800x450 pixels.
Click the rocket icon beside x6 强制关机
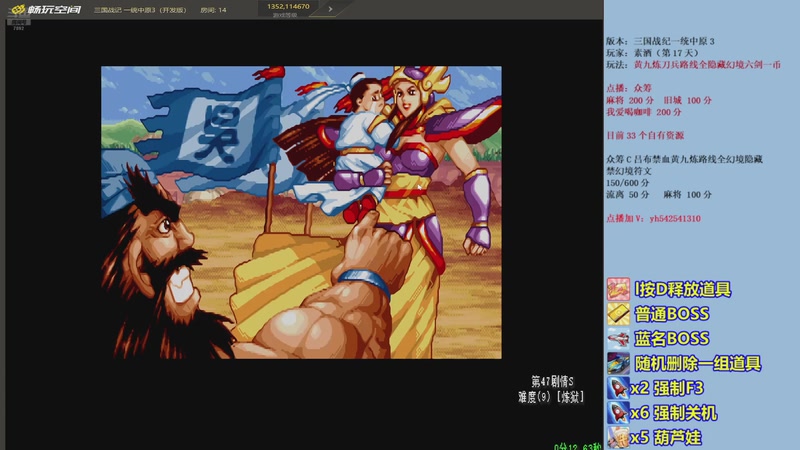pos(618,412)
